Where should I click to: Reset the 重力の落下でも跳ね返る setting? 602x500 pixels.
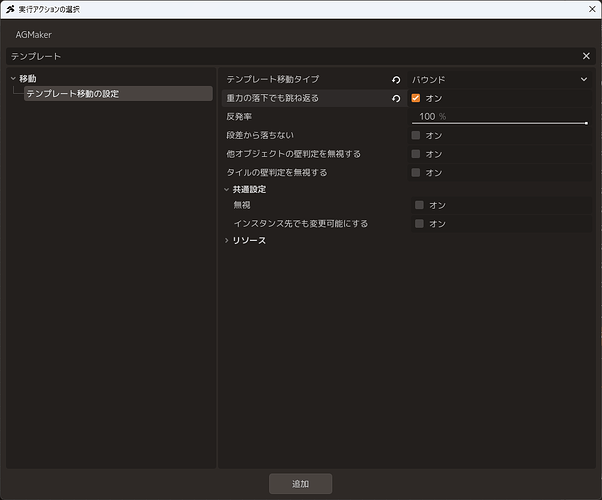[x=396, y=98]
